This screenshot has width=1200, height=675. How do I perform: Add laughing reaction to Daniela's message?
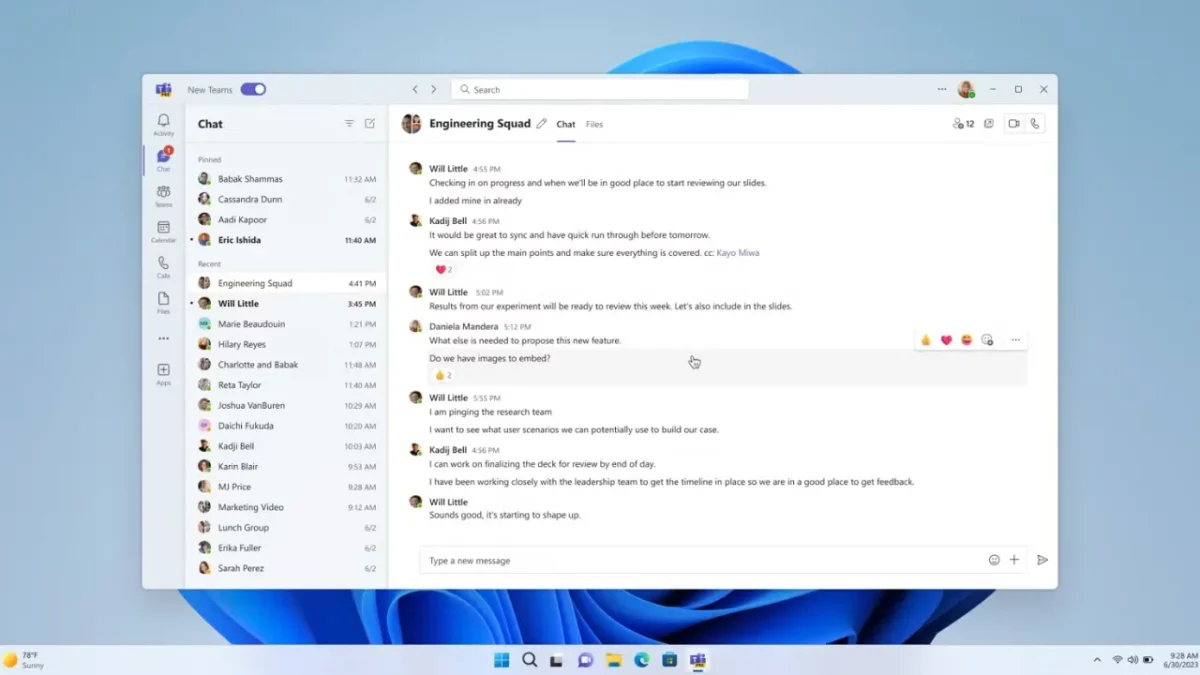click(966, 339)
